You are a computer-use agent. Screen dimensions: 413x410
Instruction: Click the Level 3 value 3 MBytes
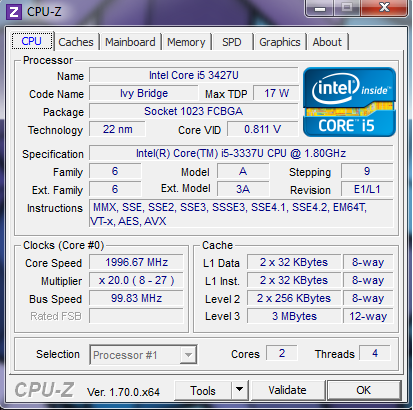pos(294,316)
